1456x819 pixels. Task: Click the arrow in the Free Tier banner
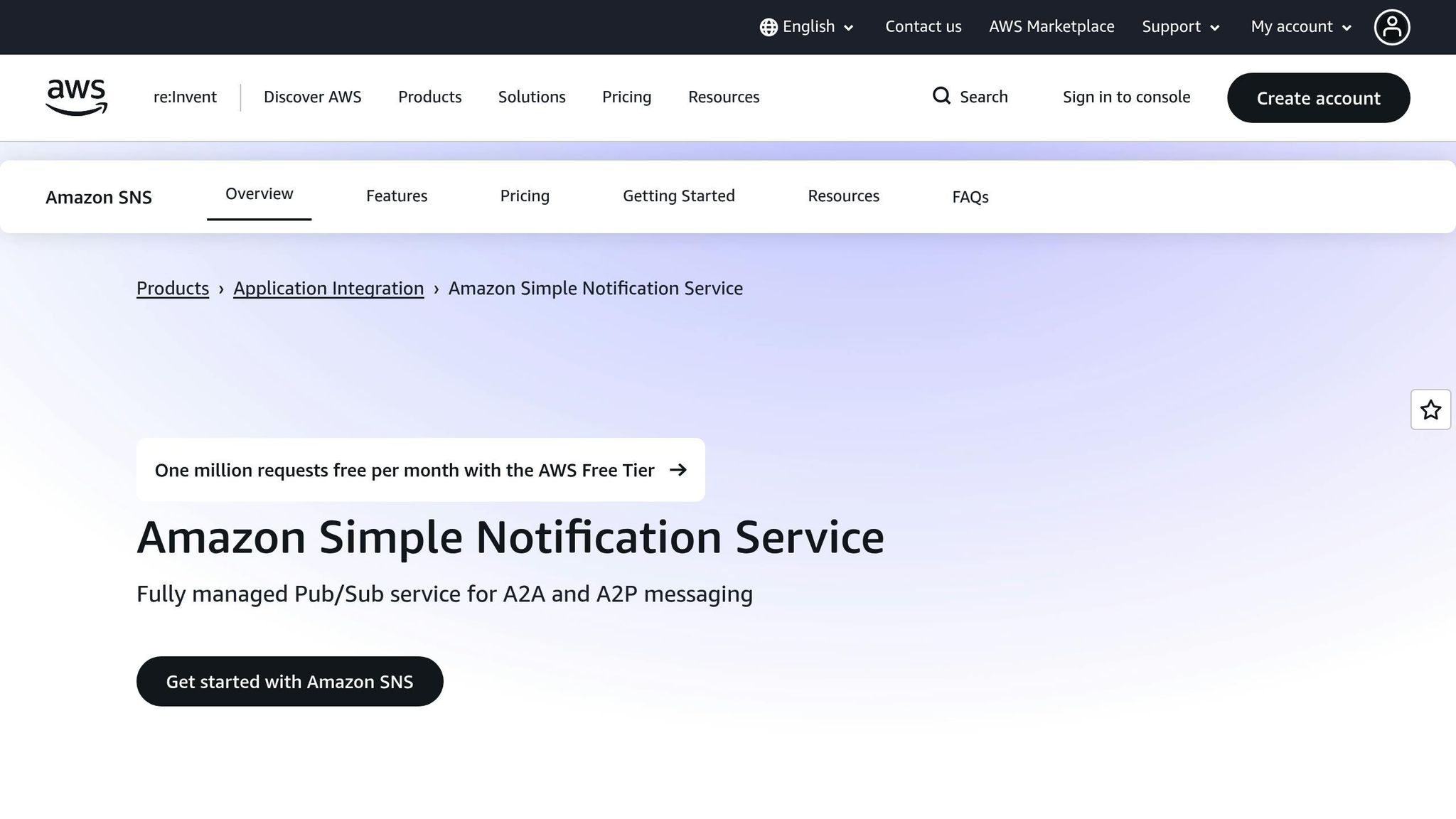tap(680, 470)
